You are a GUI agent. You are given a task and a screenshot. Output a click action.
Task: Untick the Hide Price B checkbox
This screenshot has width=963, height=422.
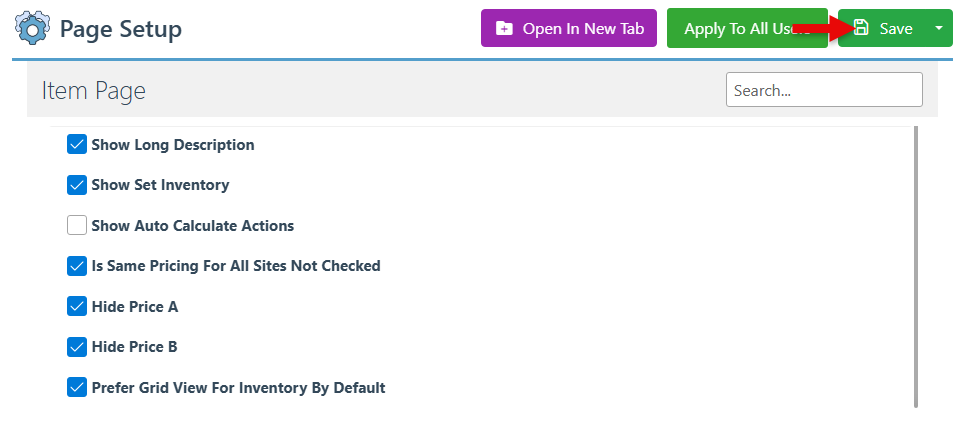coord(77,347)
